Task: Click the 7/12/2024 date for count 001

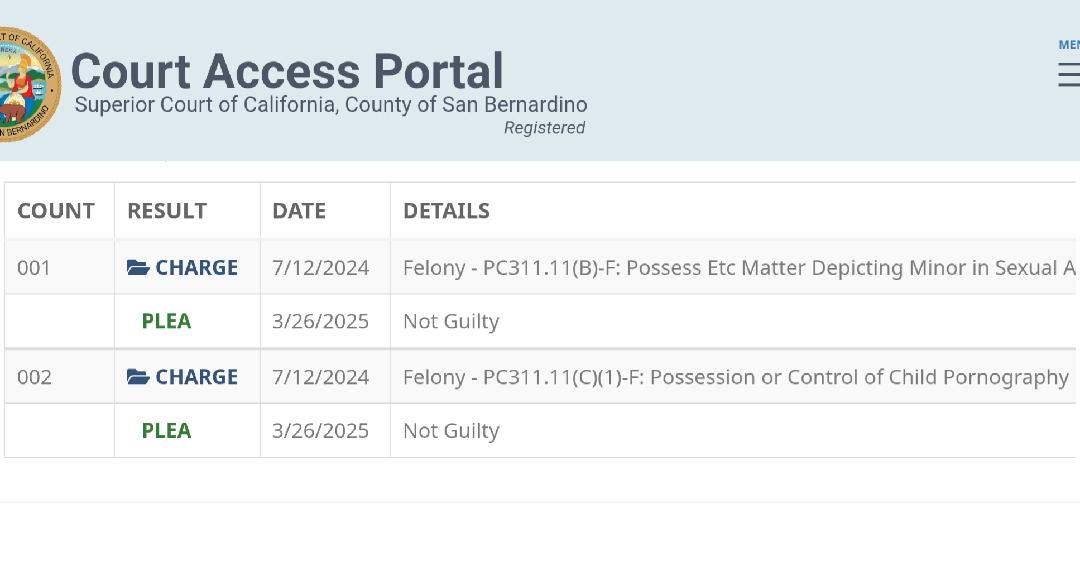Action: 320,268
